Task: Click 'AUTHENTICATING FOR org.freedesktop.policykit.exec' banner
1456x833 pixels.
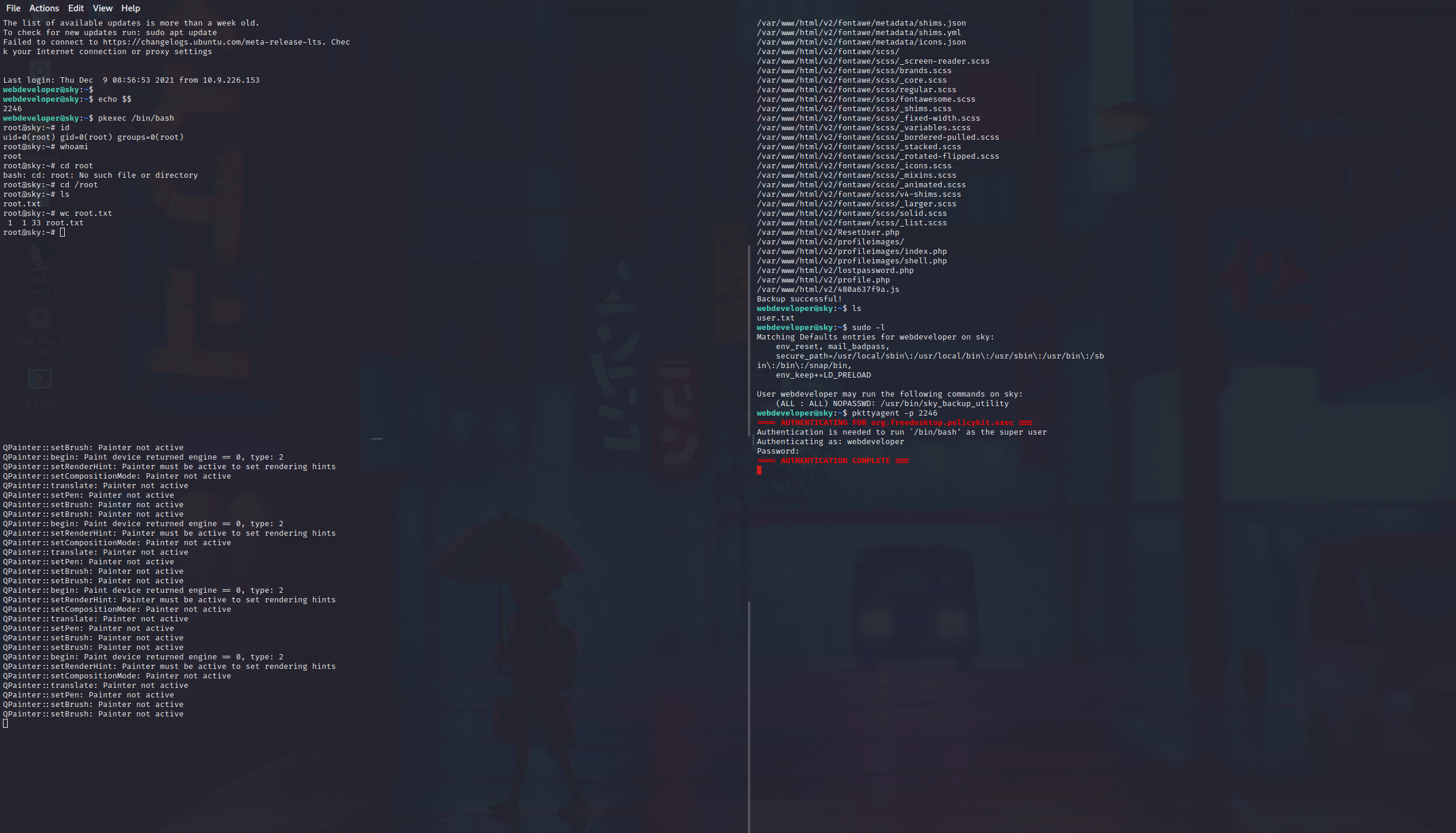Action: (x=895, y=423)
